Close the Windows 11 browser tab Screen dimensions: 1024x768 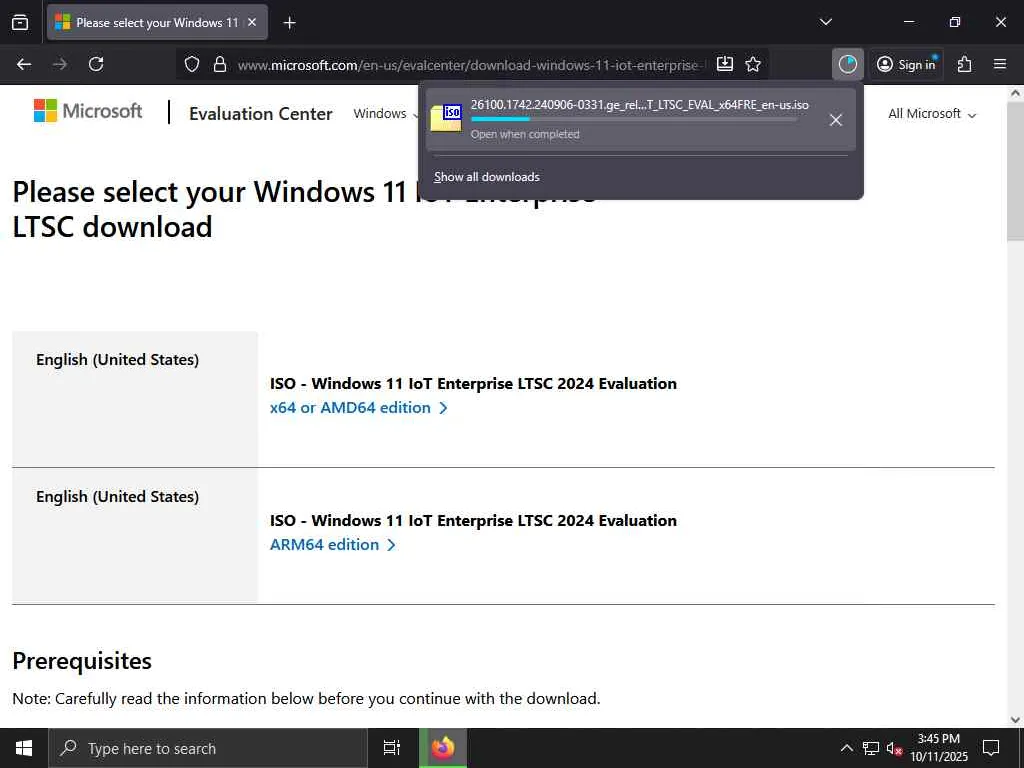pos(252,22)
